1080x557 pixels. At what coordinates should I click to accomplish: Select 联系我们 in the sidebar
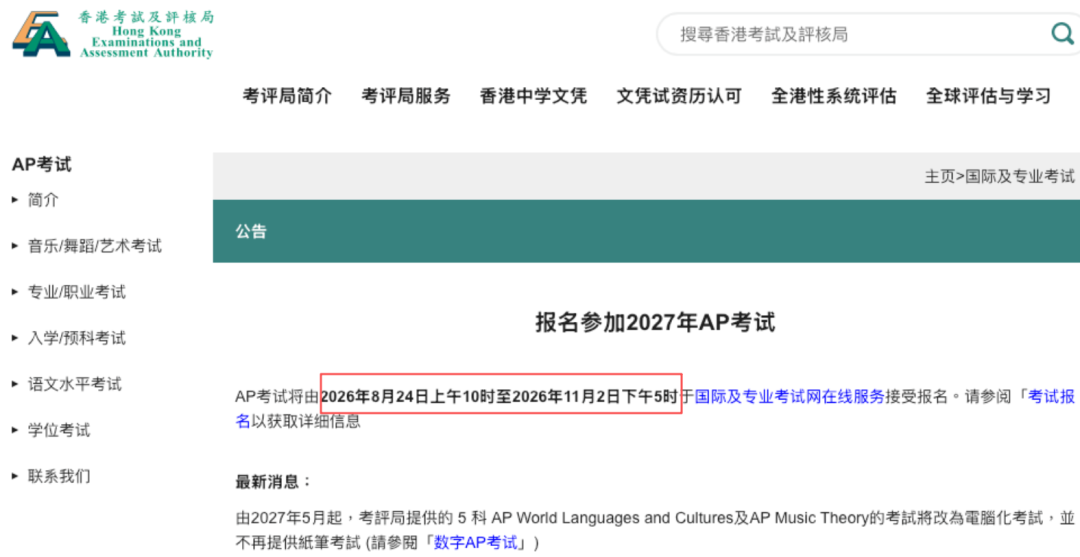[59, 476]
